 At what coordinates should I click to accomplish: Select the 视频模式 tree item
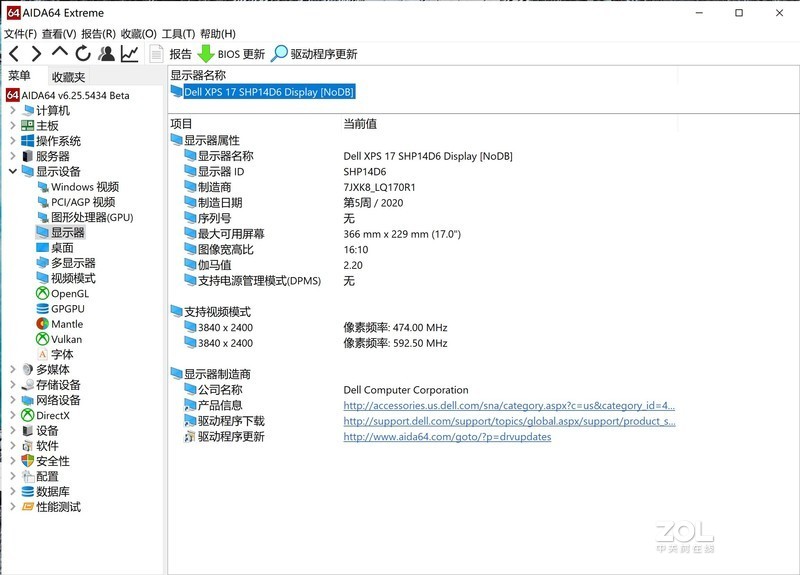tap(73, 278)
